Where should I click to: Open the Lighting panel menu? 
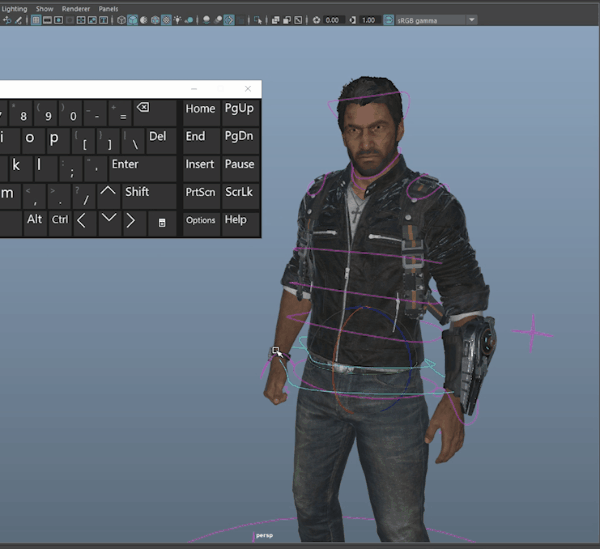15,9
